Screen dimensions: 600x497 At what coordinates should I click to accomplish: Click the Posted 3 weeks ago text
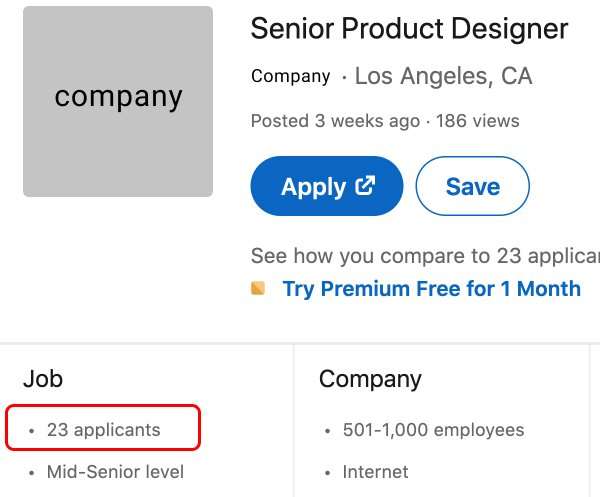pos(335,121)
